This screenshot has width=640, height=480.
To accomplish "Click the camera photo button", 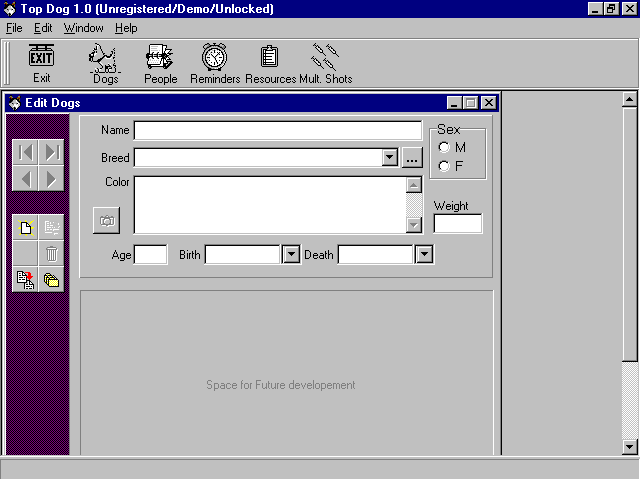I will pyautogui.click(x=106, y=220).
